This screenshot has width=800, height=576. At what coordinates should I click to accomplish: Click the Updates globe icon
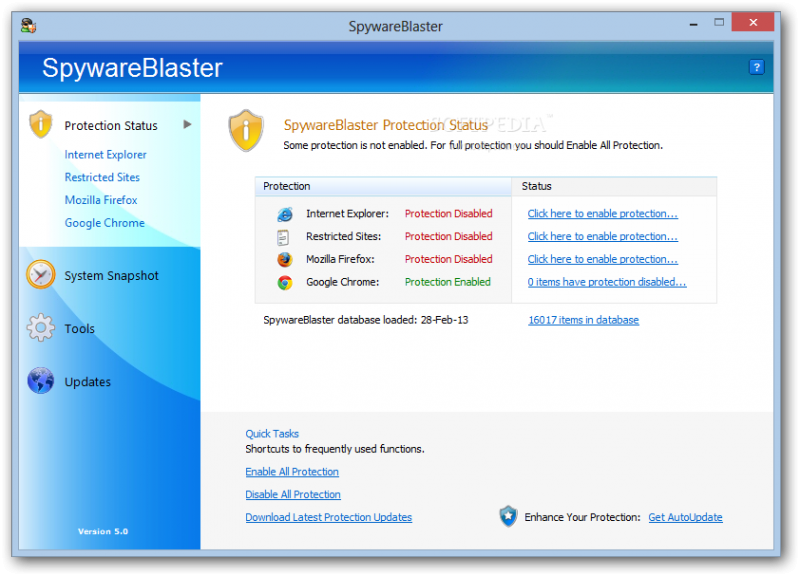click(x=41, y=381)
